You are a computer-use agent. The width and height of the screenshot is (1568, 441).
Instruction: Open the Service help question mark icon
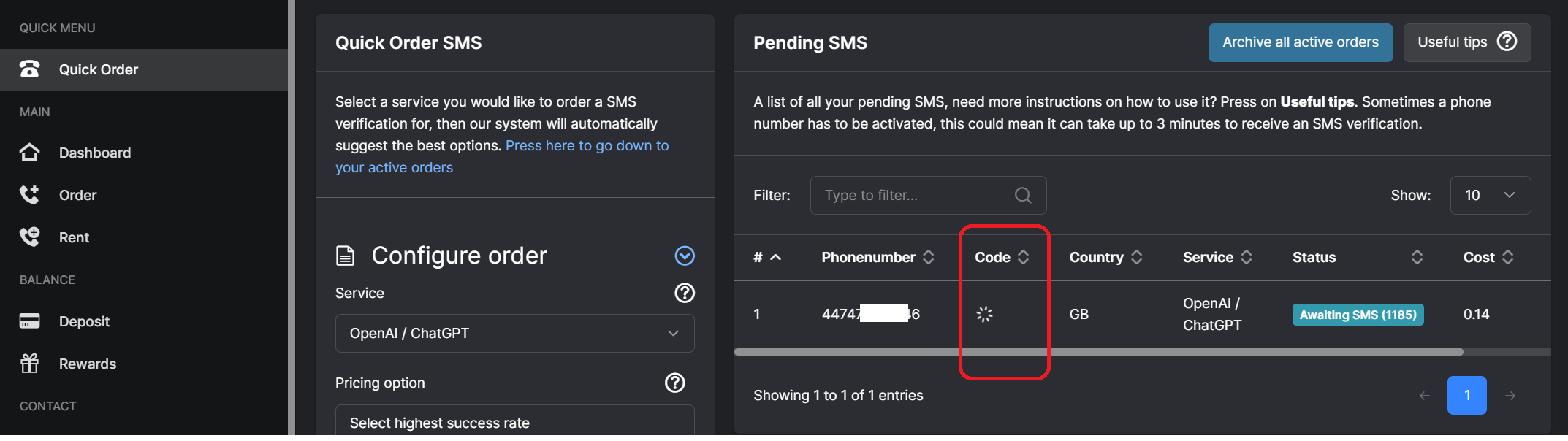click(x=685, y=293)
